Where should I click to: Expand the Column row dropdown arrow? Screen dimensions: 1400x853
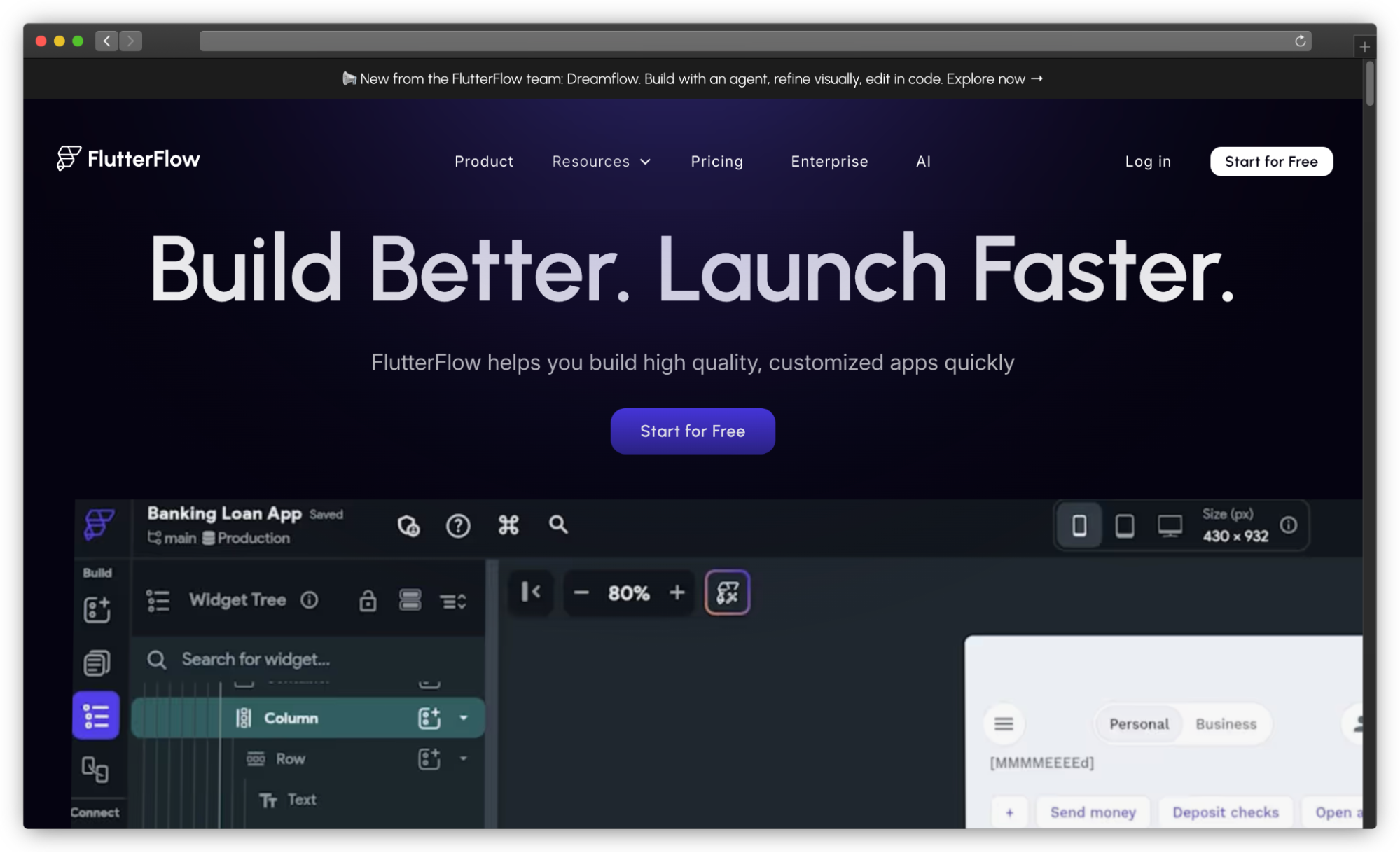(464, 718)
